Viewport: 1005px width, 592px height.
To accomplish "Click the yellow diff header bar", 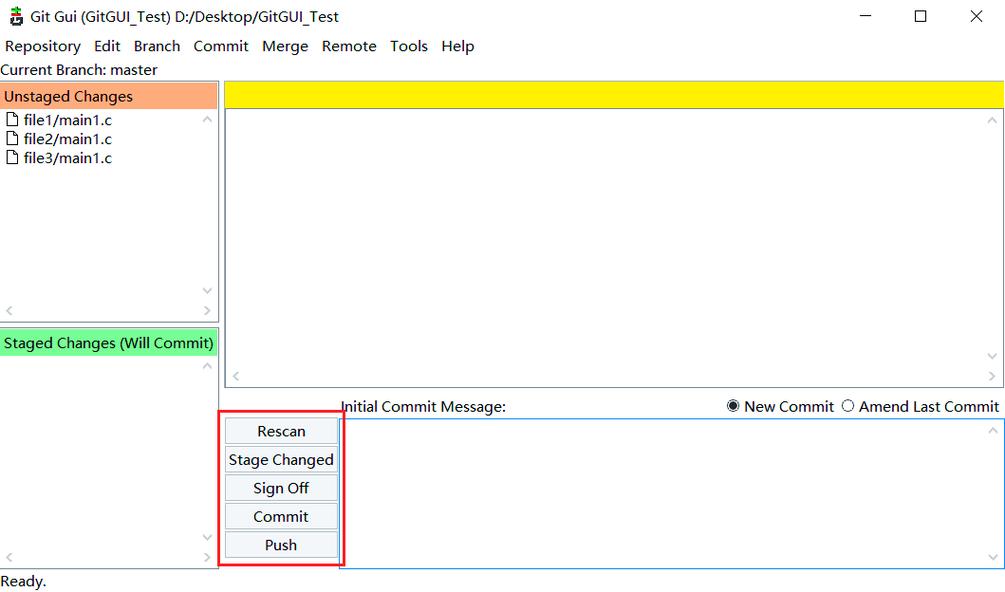I will pos(614,95).
